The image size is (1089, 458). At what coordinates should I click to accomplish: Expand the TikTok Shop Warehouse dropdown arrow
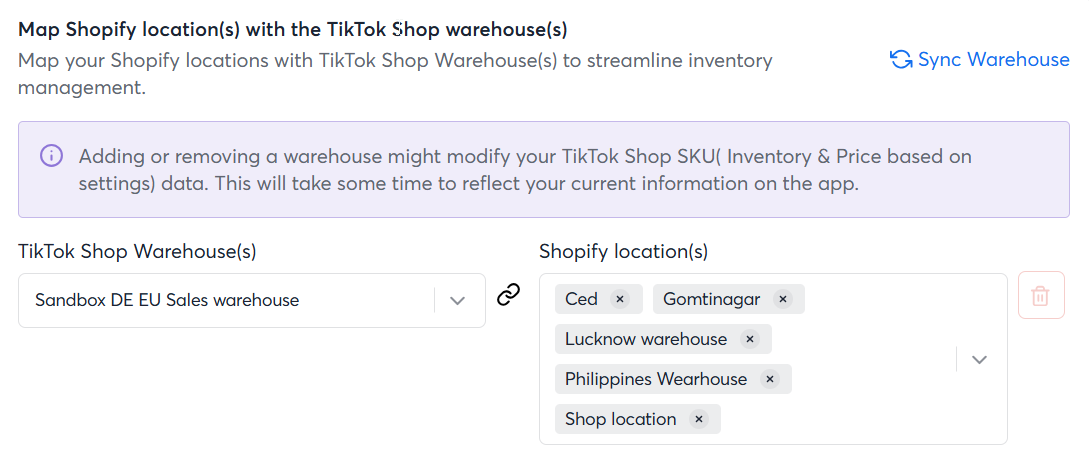pyautogui.click(x=458, y=300)
